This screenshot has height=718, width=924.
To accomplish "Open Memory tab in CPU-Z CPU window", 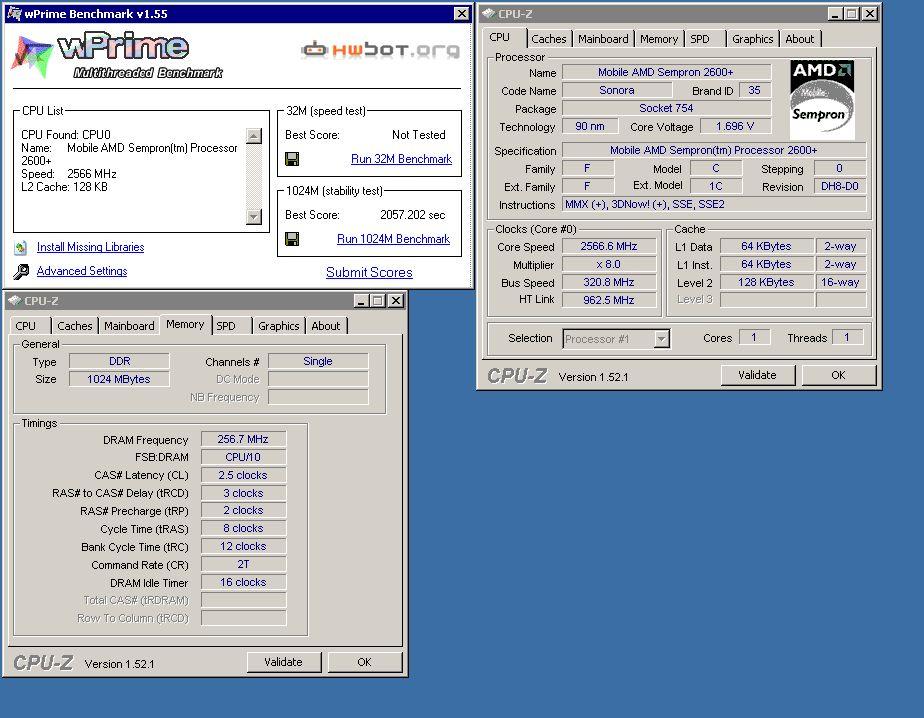I will (659, 39).
